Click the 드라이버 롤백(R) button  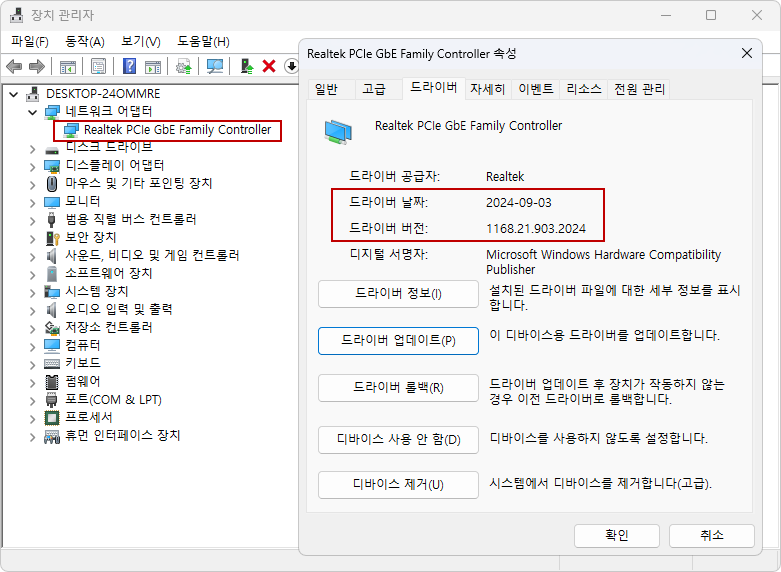(398, 388)
